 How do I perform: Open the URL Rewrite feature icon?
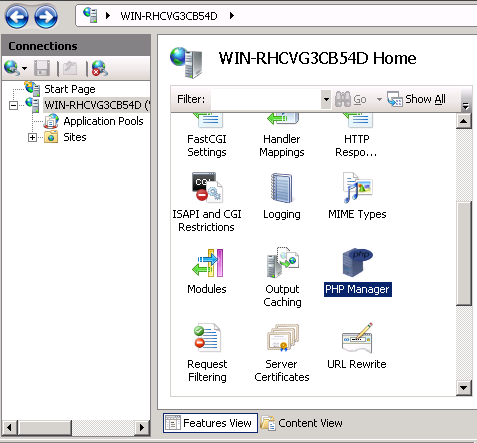[x=357, y=338]
